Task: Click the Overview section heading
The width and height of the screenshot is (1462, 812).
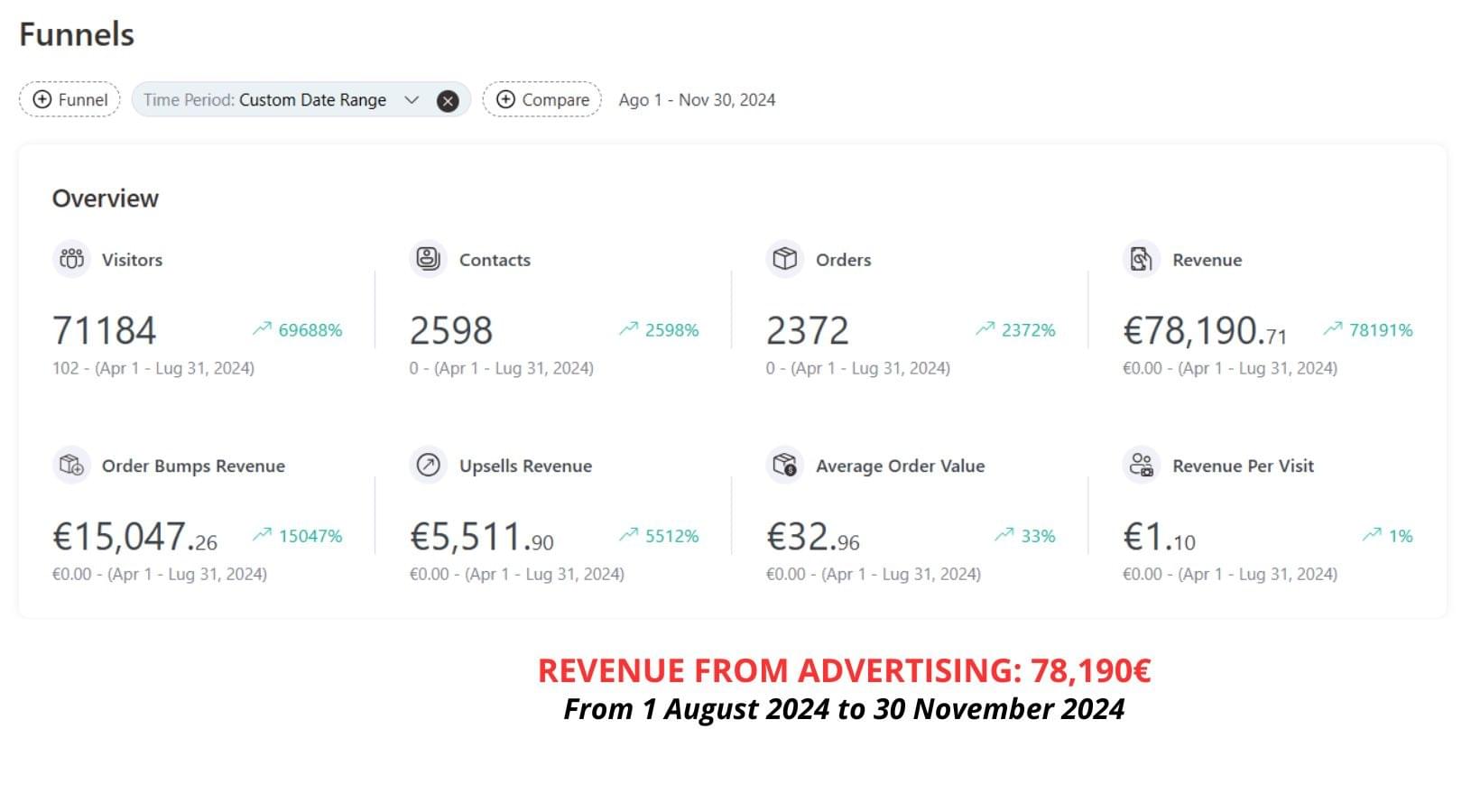Action: [106, 198]
